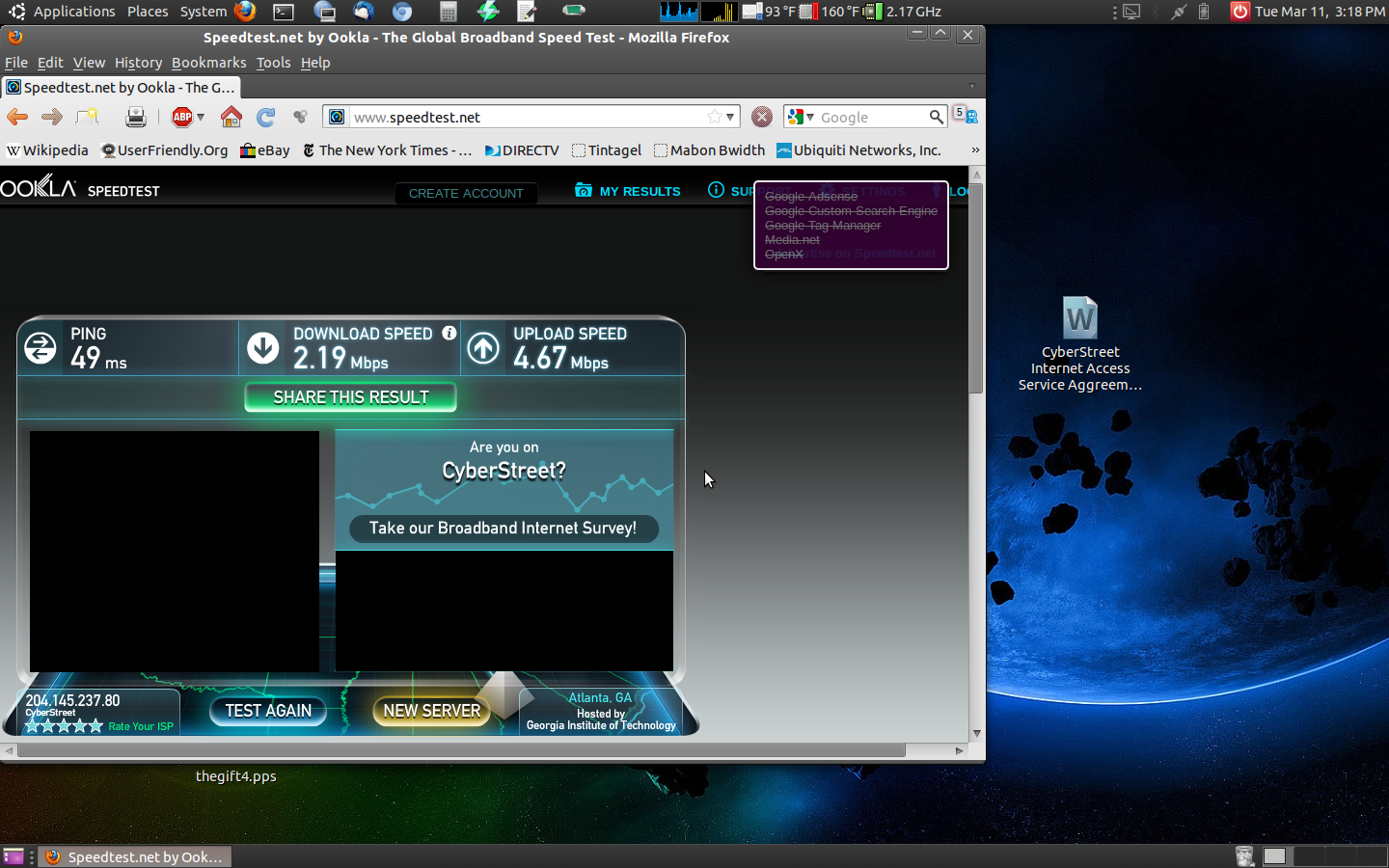1389x868 pixels.
Task: Click the Print icon in toolbar
Action: click(136, 117)
